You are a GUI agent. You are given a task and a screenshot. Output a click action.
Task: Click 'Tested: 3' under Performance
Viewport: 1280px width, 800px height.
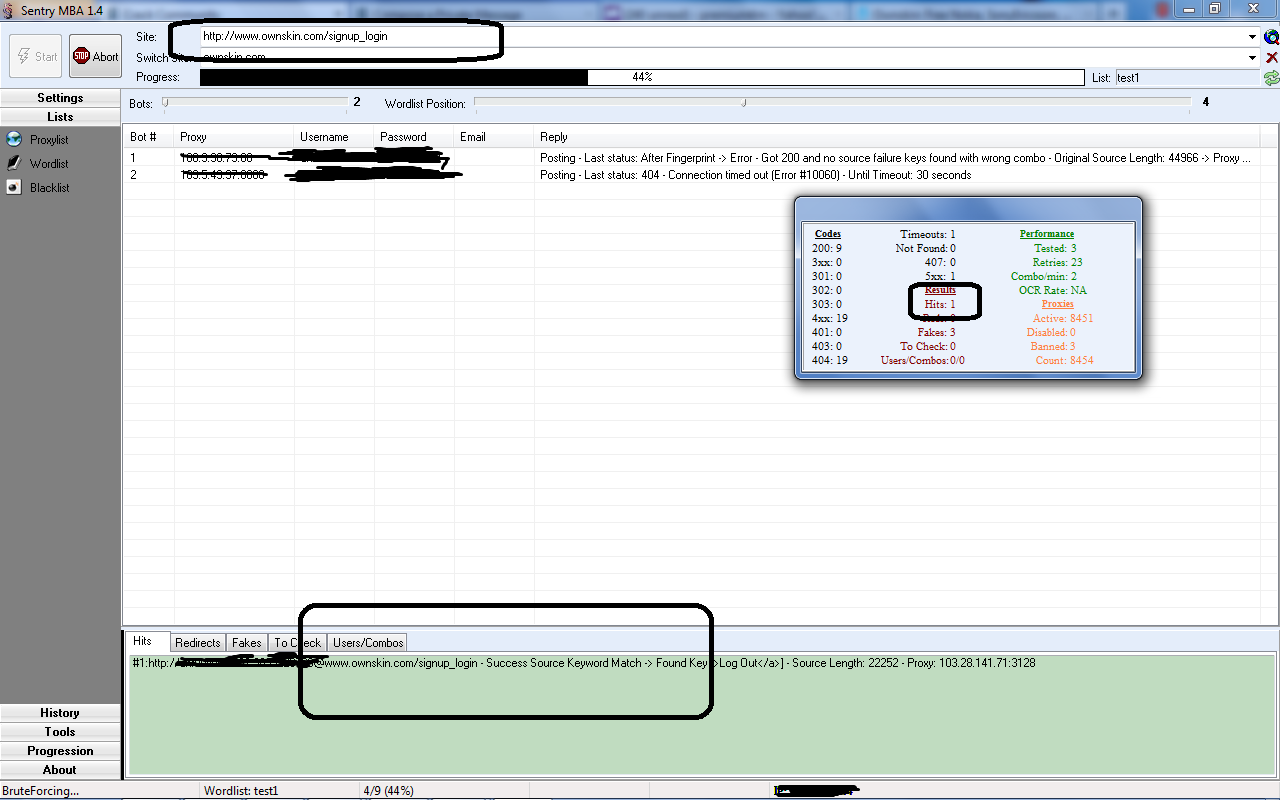pyautogui.click(x=1055, y=248)
